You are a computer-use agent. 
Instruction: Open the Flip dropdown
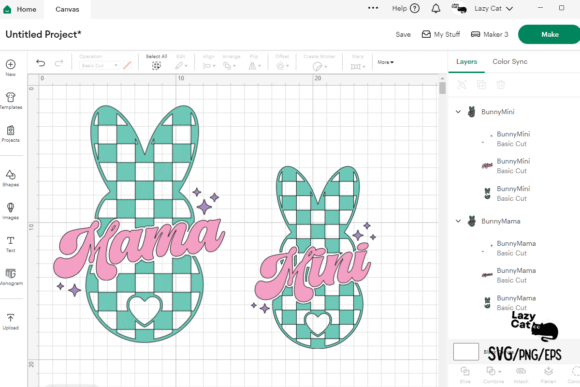[254, 66]
